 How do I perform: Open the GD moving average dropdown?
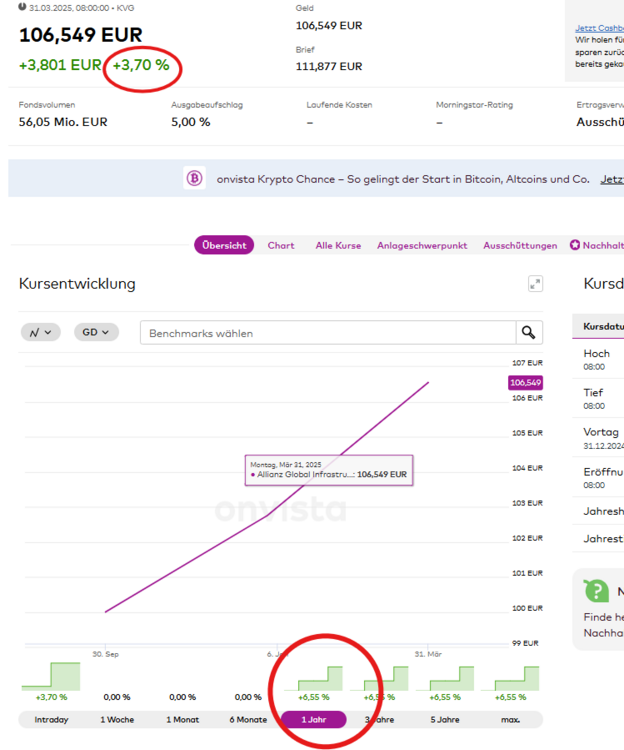point(95,332)
